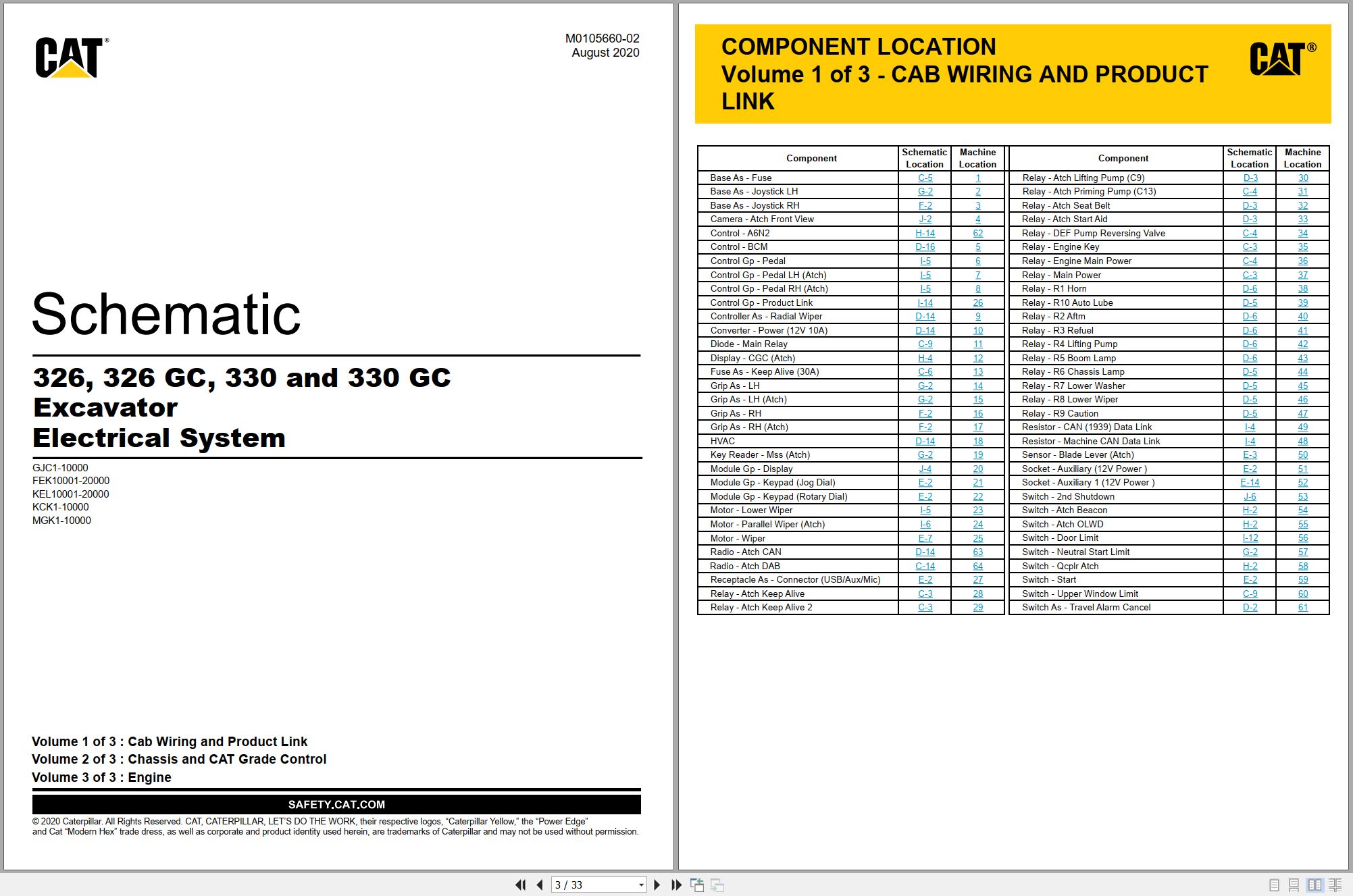Open machine location 18 for HVAC
1353x896 pixels.
(x=977, y=441)
